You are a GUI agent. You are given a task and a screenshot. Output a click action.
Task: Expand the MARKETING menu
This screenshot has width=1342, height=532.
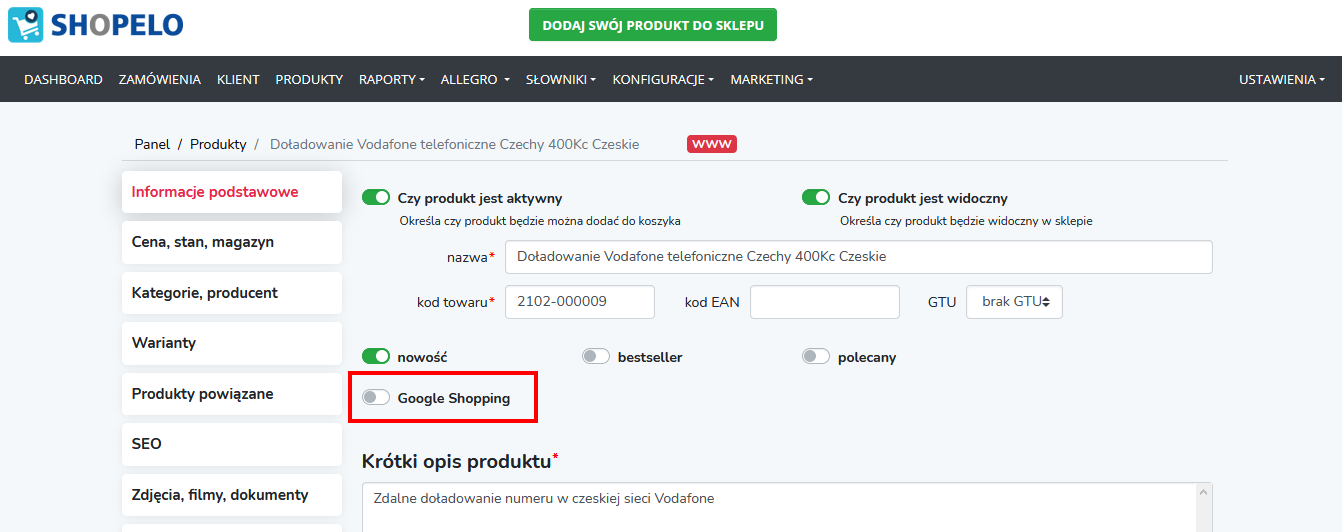(x=771, y=79)
